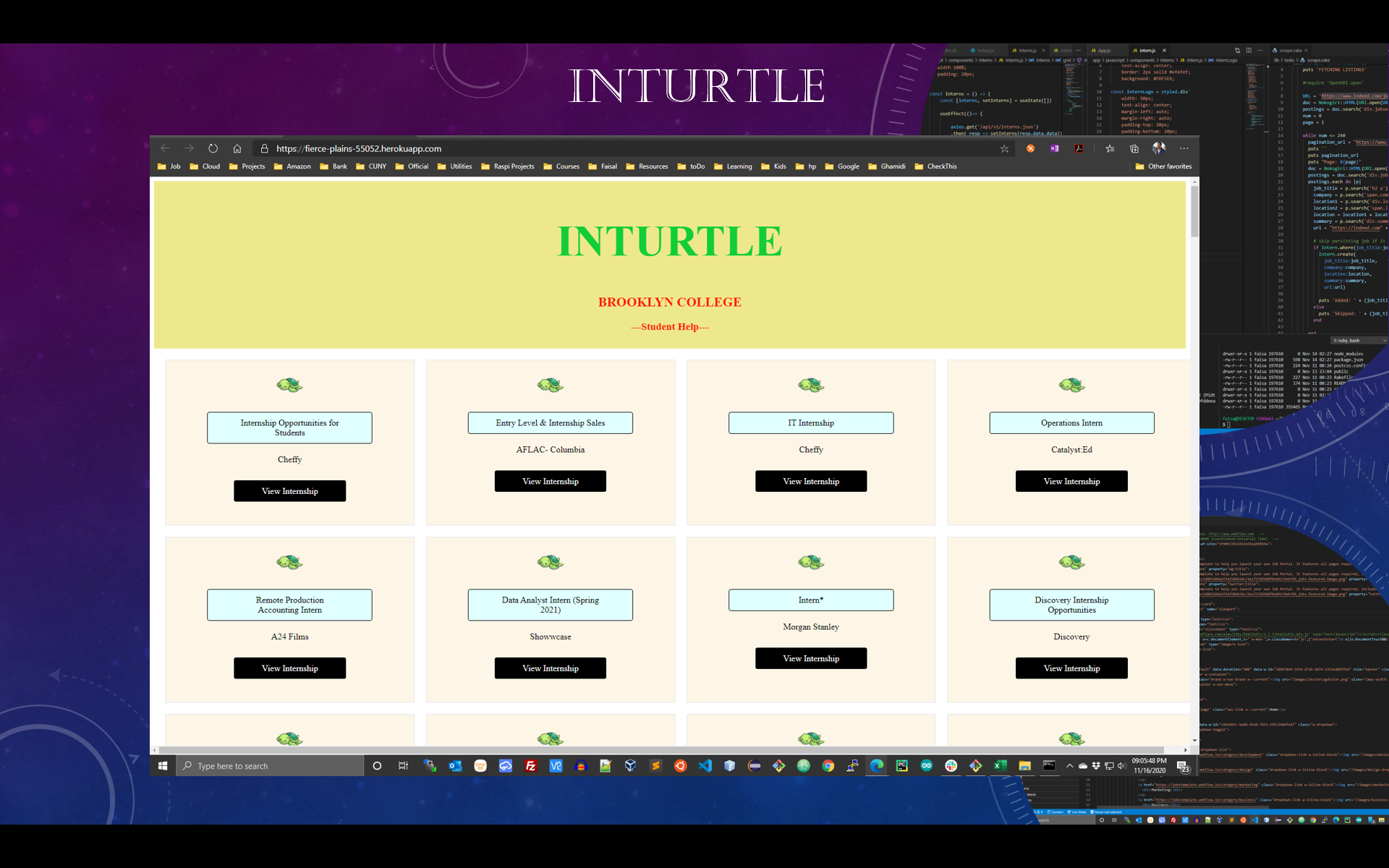Open Visual Studio Code from taskbar
The image size is (1389, 868).
click(705, 765)
